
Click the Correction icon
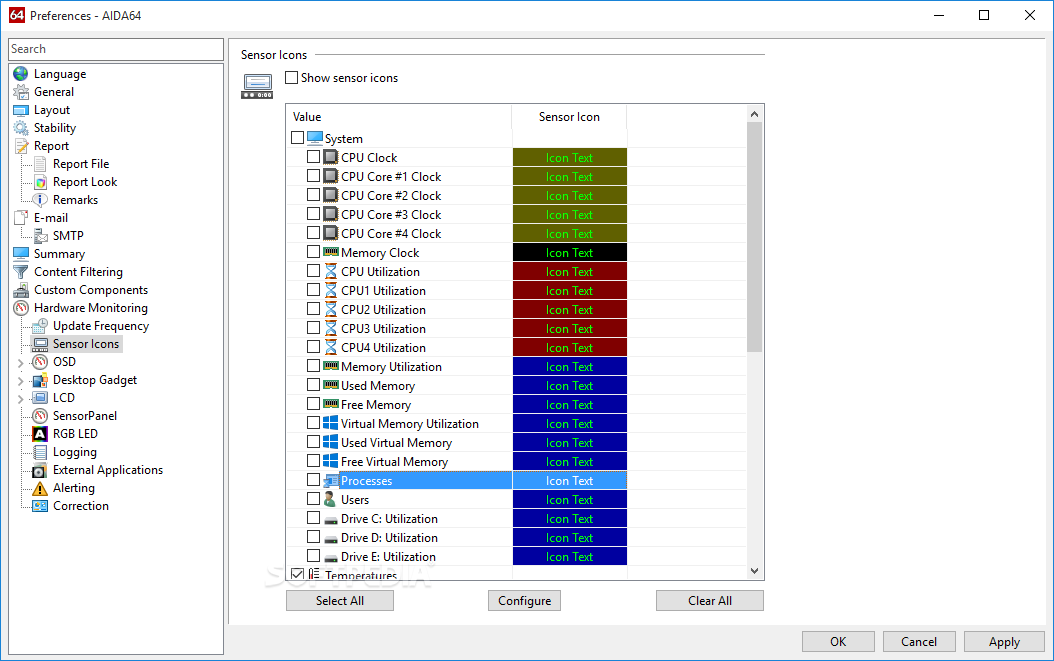40,506
